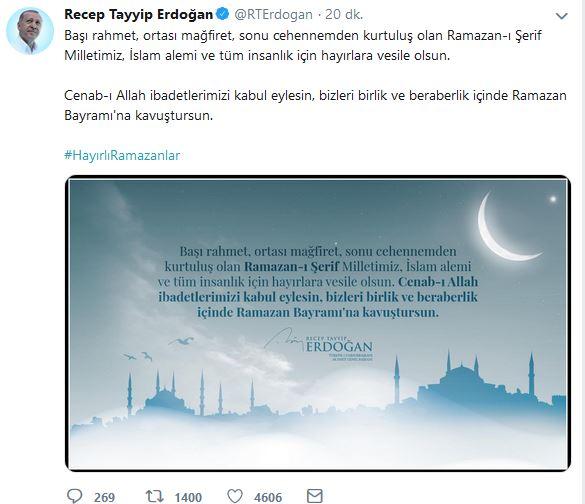
Task: Like the tweet with the heart icon
Action: point(235,497)
